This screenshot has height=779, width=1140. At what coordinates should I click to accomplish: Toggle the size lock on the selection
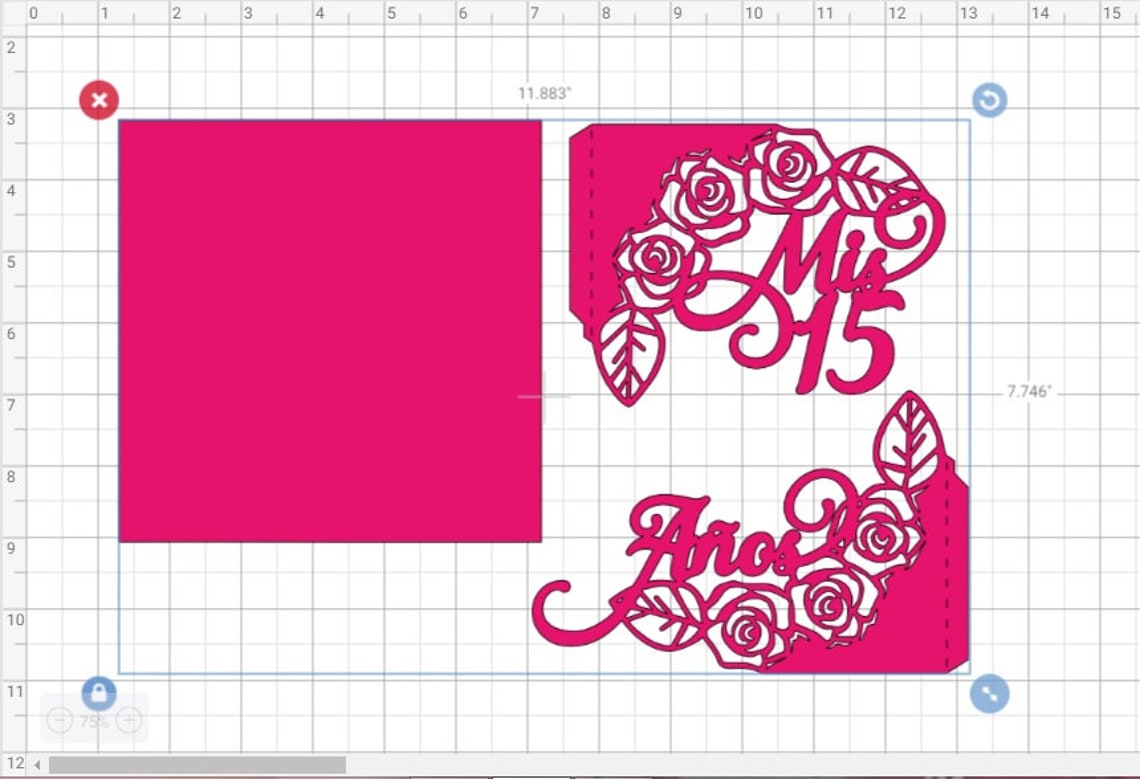[98, 693]
